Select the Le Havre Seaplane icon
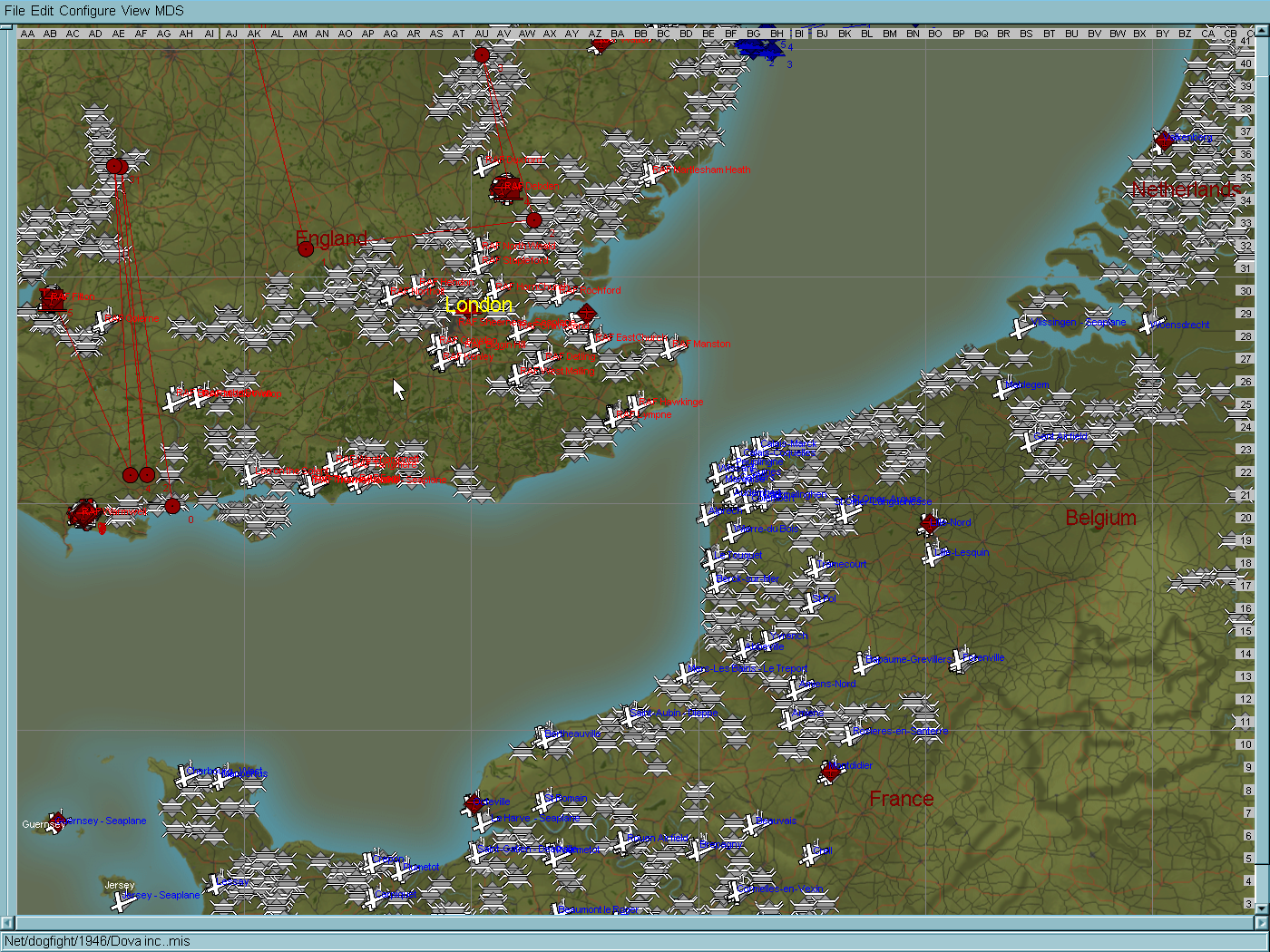The image size is (1270, 952). pyautogui.click(x=482, y=821)
